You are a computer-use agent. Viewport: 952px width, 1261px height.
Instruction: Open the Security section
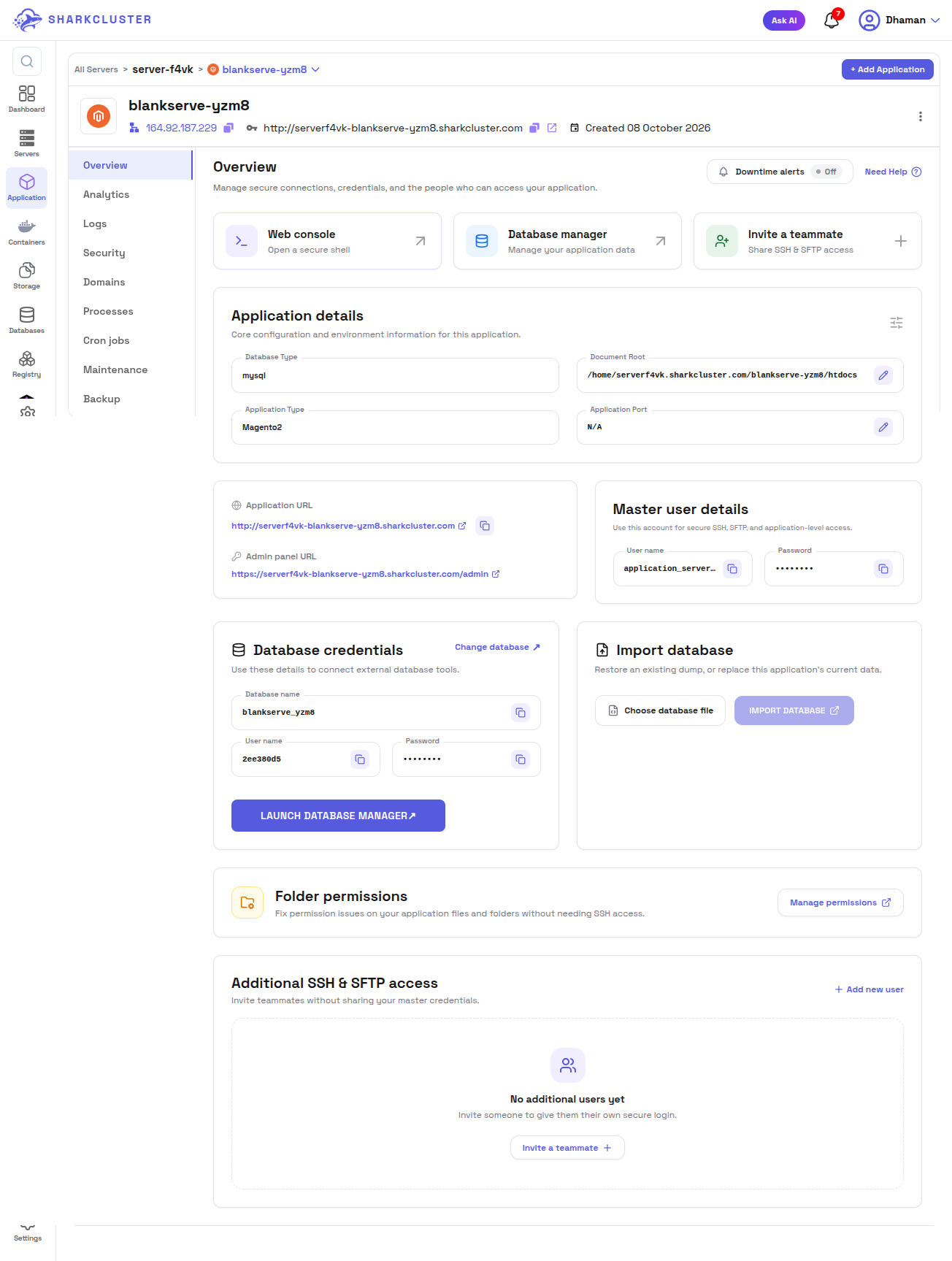tap(131, 253)
